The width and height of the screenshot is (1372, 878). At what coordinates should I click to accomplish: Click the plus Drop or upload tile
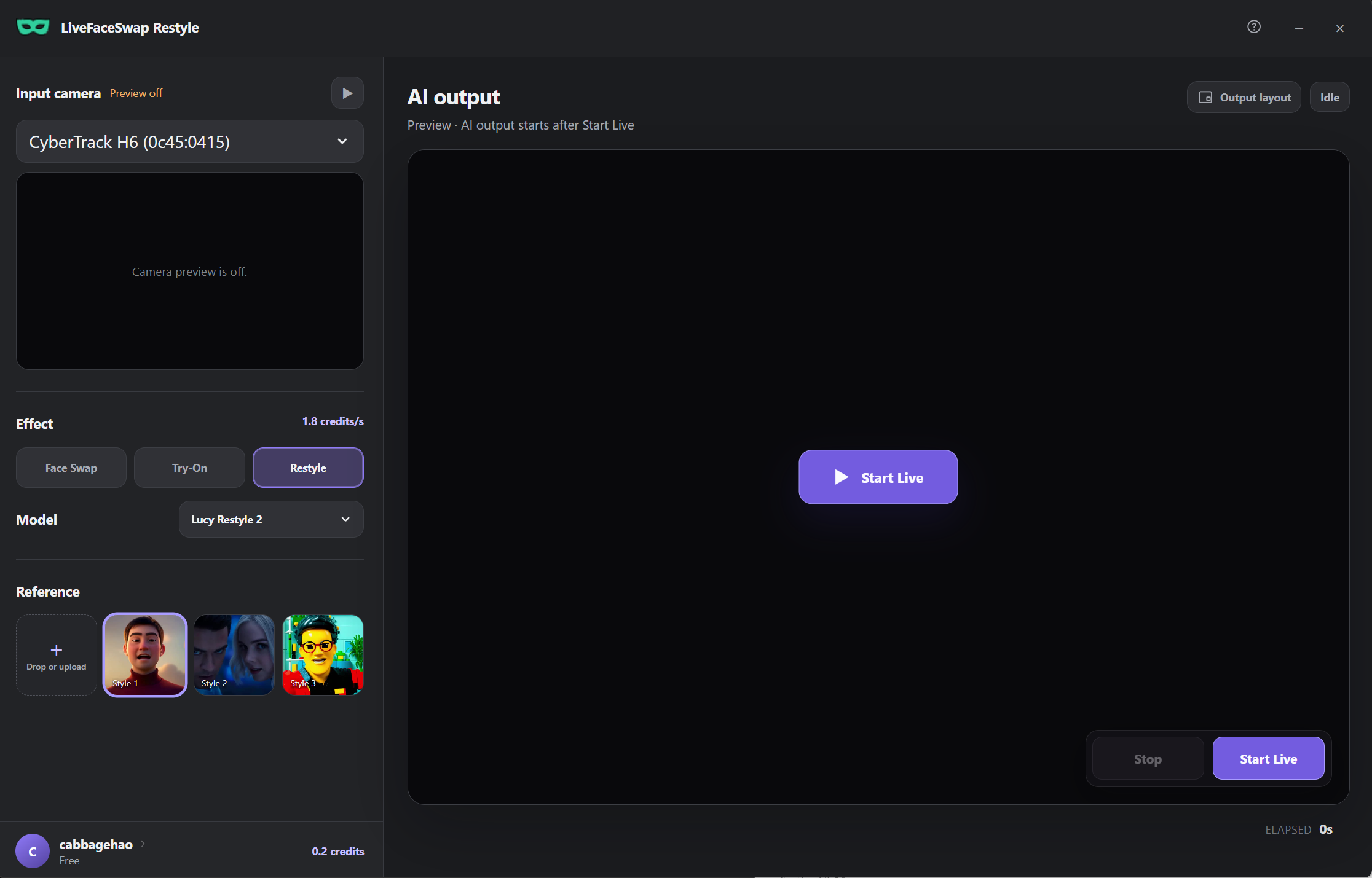[x=57, y=655]
